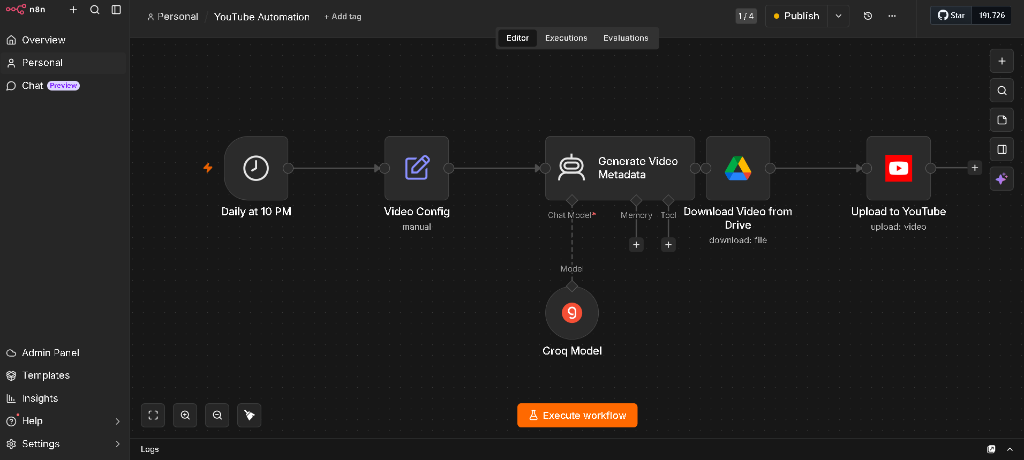This screenshot has height=460, width=1024.
Task: Collapse the sidebar with panel icon
Action: [x=116, y=10]
